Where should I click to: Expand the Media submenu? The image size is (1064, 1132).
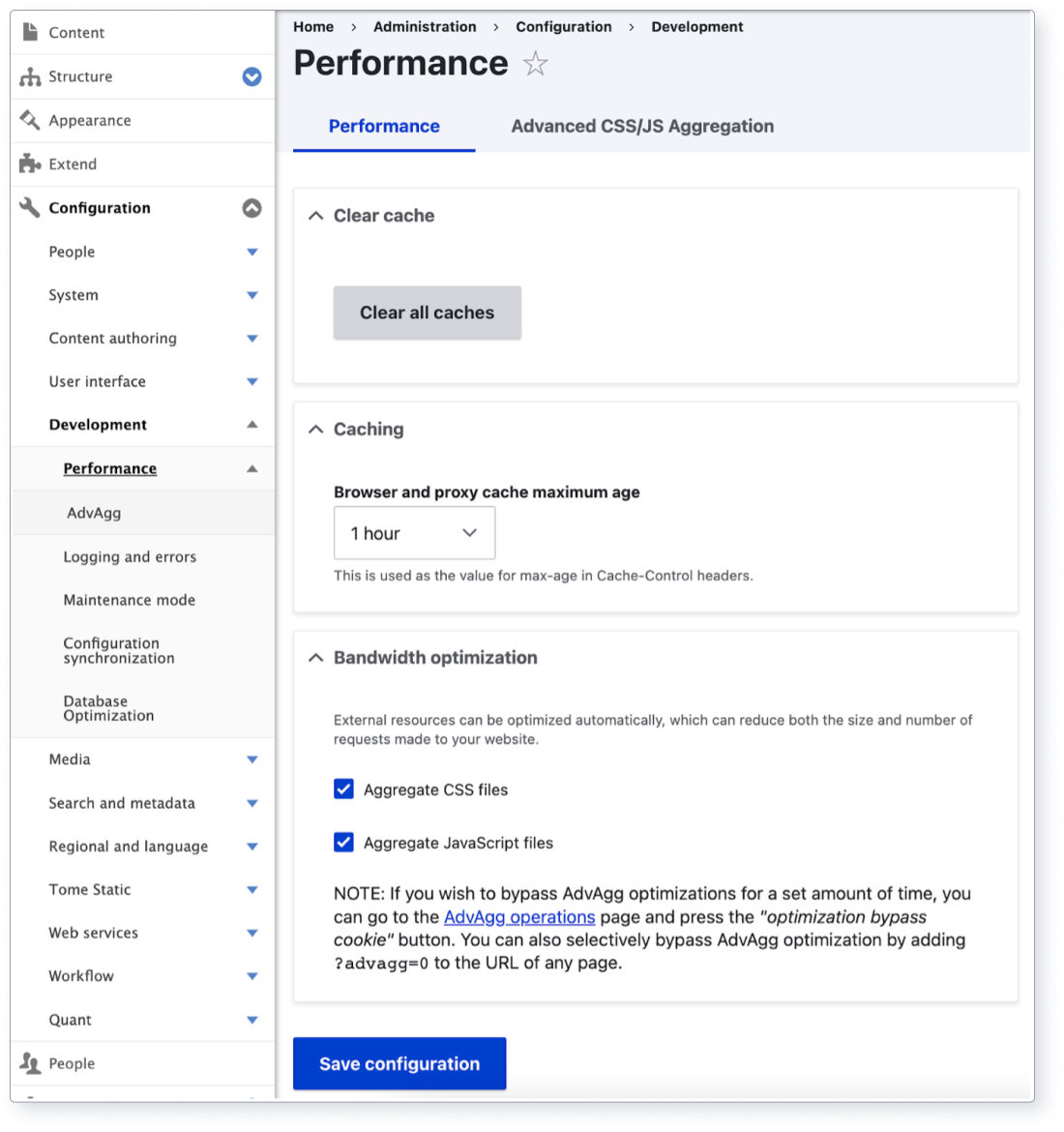pyautogui.click(x=251, y=760)
